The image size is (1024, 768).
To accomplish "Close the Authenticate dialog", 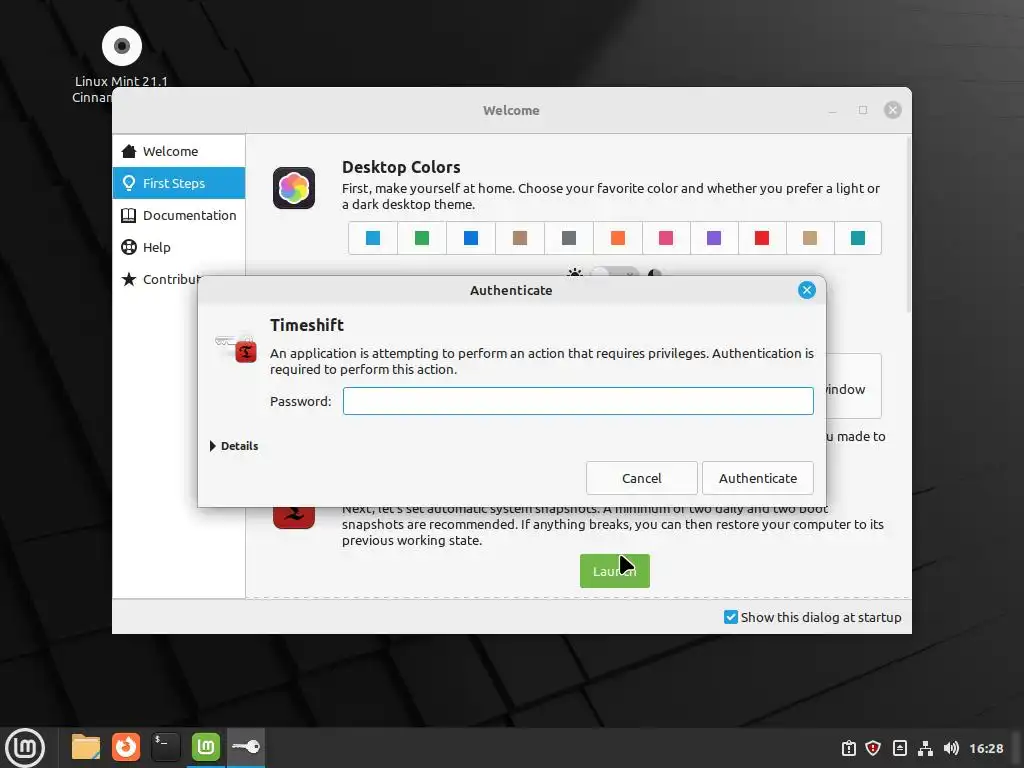I will (x=807, y=290).
